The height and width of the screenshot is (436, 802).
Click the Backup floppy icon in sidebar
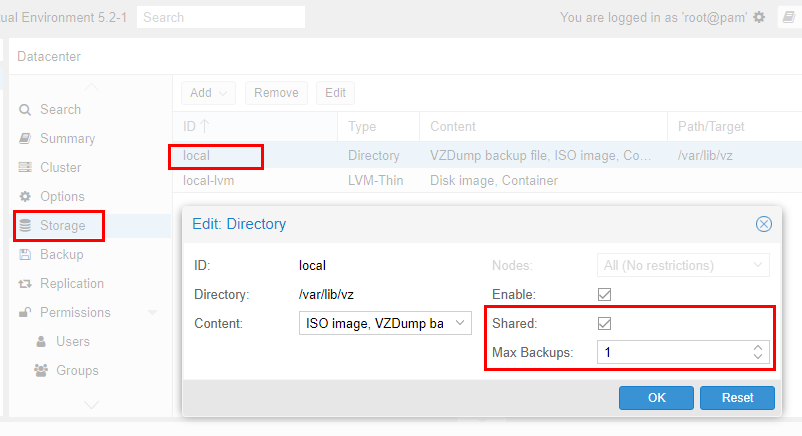[x=26, y=255]
